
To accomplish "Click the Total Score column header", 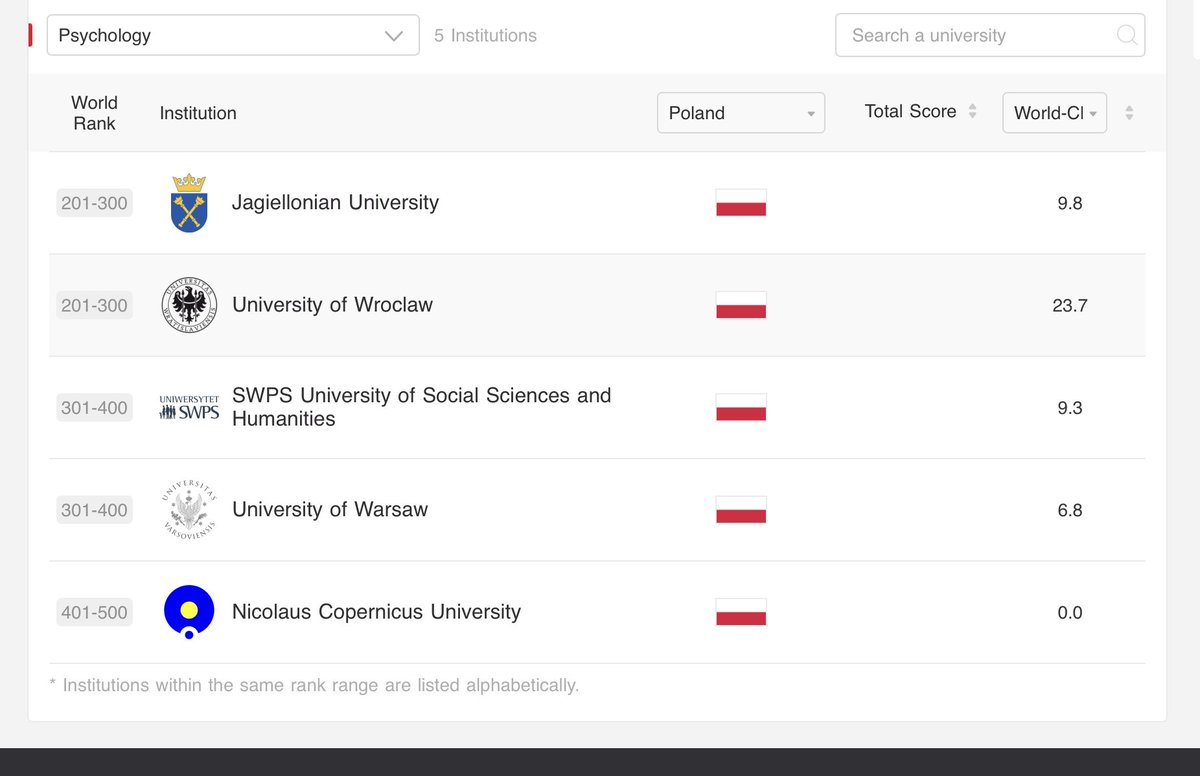I will [x=910, y=112].
